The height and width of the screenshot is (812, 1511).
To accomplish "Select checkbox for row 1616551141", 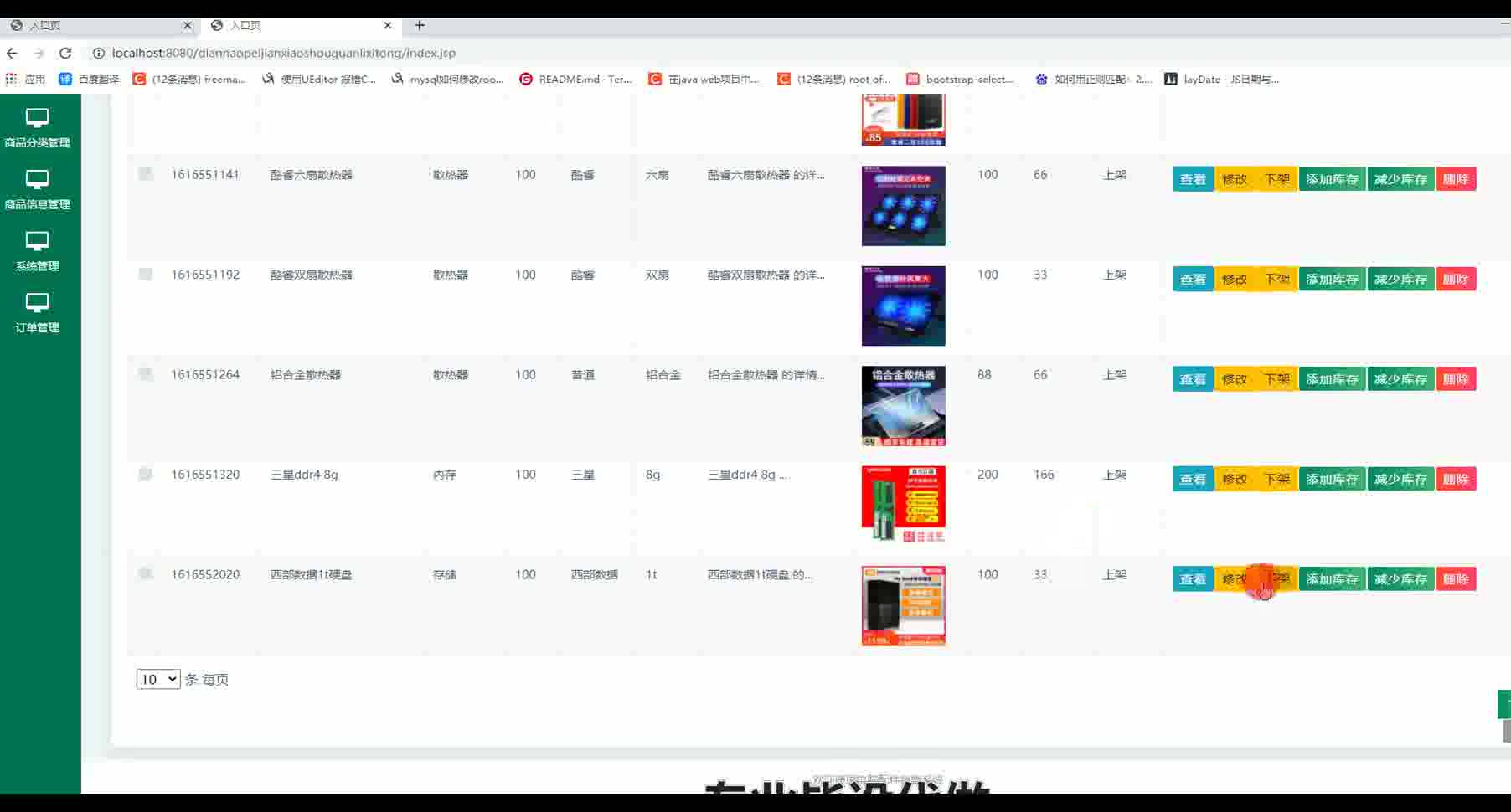I will coord(146,174).
